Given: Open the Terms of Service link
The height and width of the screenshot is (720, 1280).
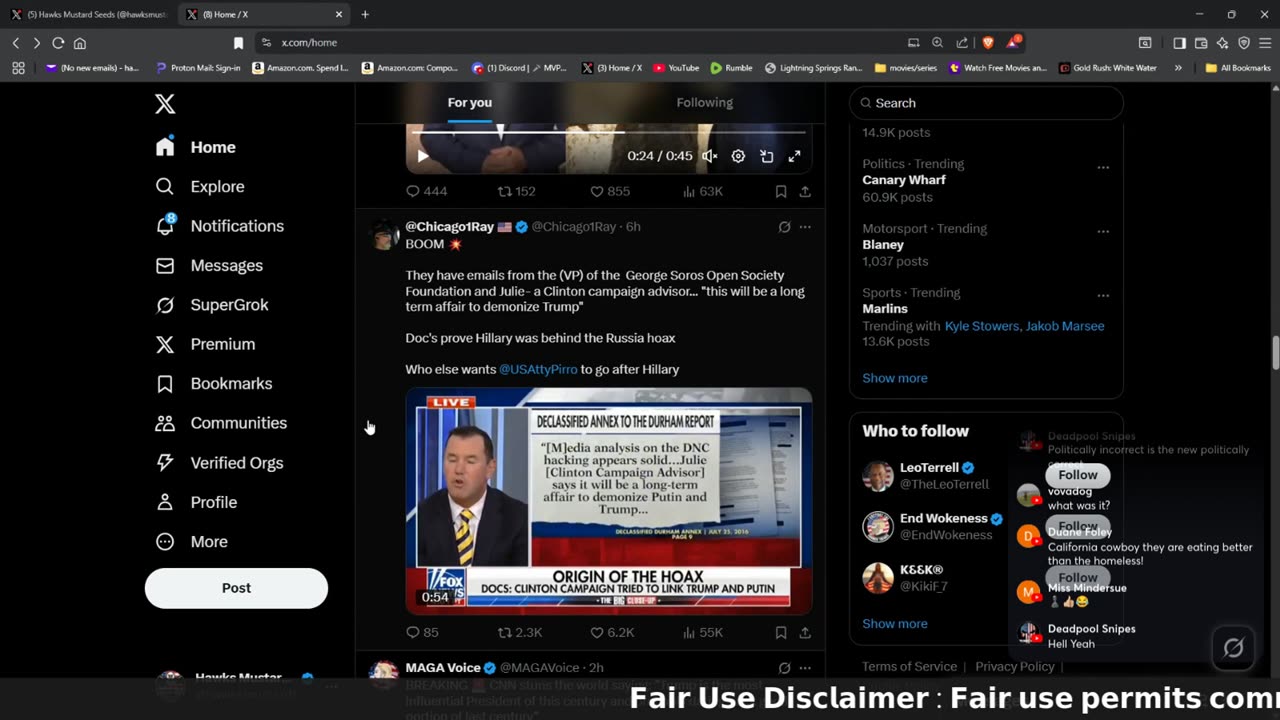Looking at the screenshot, I should coord(909,667).
